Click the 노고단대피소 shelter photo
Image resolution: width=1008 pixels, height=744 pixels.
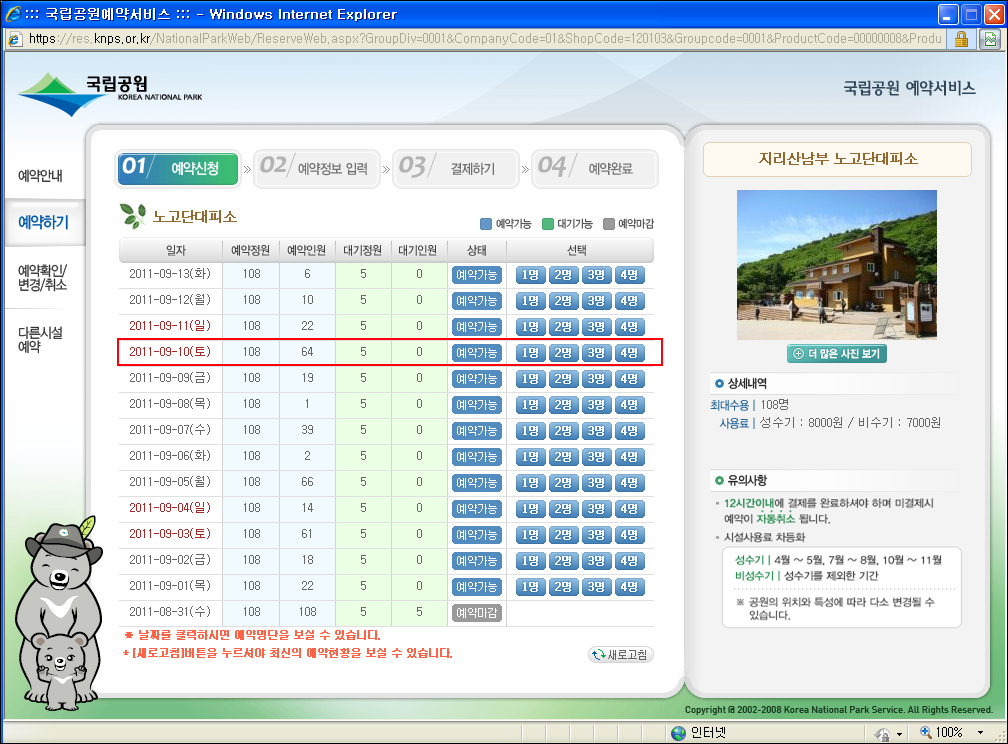click(837, 264)
